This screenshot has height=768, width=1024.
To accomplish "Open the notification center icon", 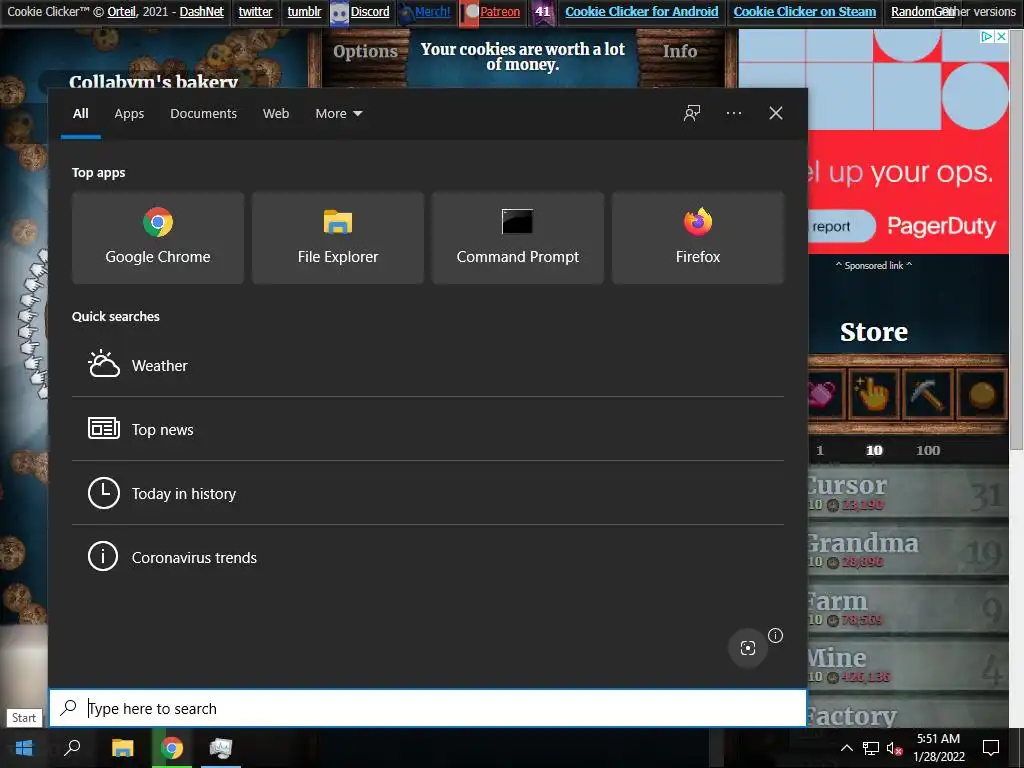I will (x=991, y=748).
